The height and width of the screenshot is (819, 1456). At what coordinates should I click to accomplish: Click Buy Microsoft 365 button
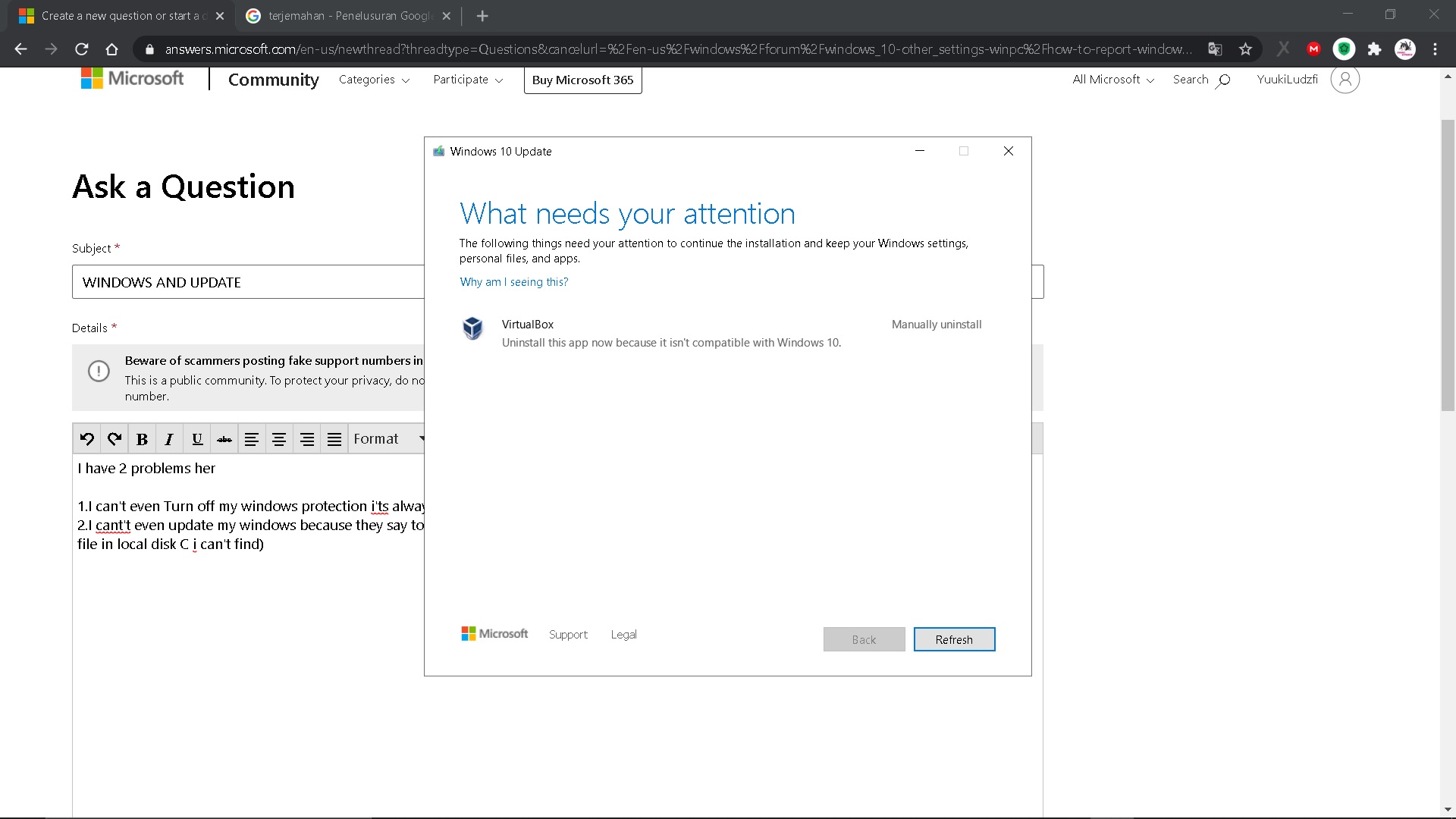[x=582, y=80]
